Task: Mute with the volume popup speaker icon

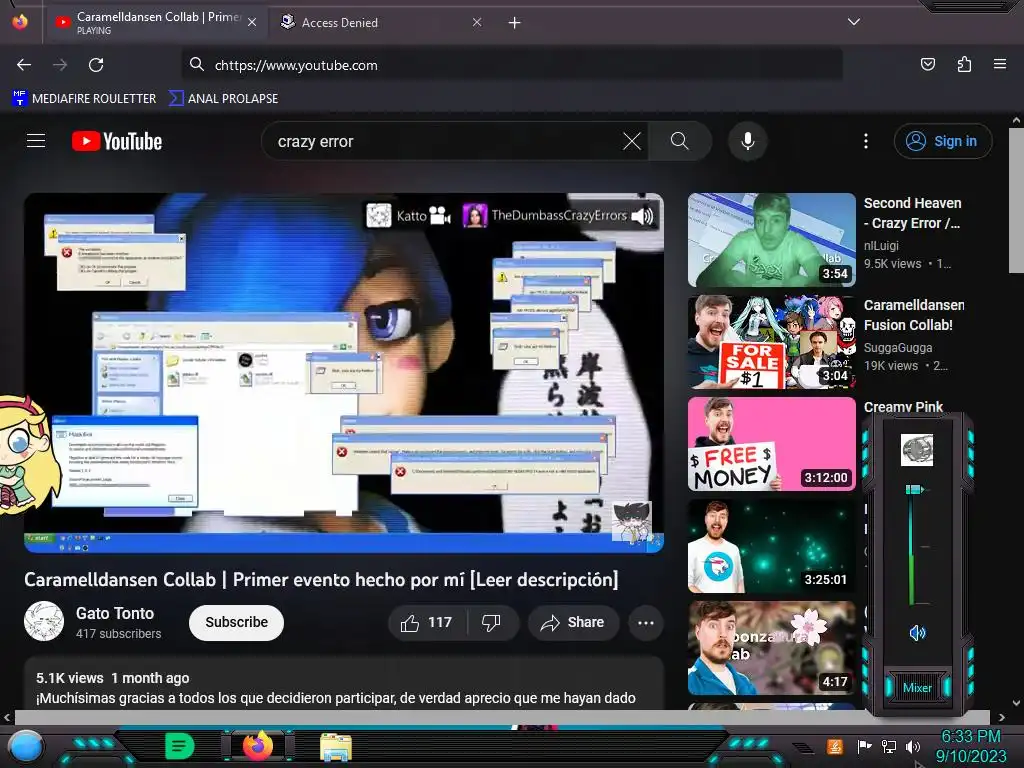Action: (x=917, y=632)
